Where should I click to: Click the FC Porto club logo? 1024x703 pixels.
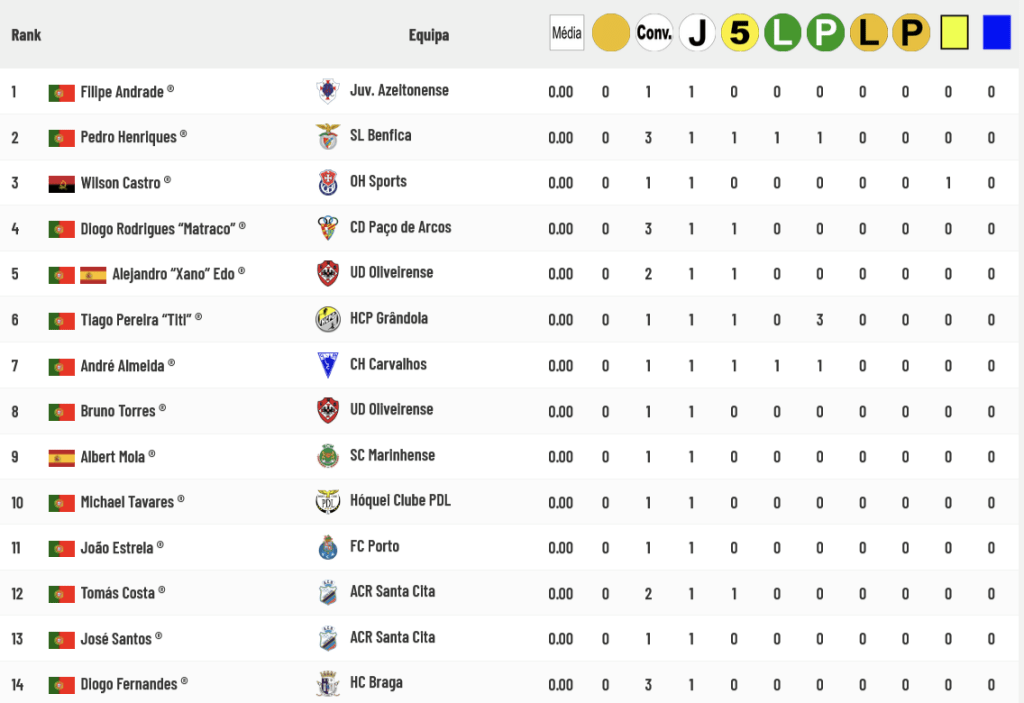(x=328, y=548)
